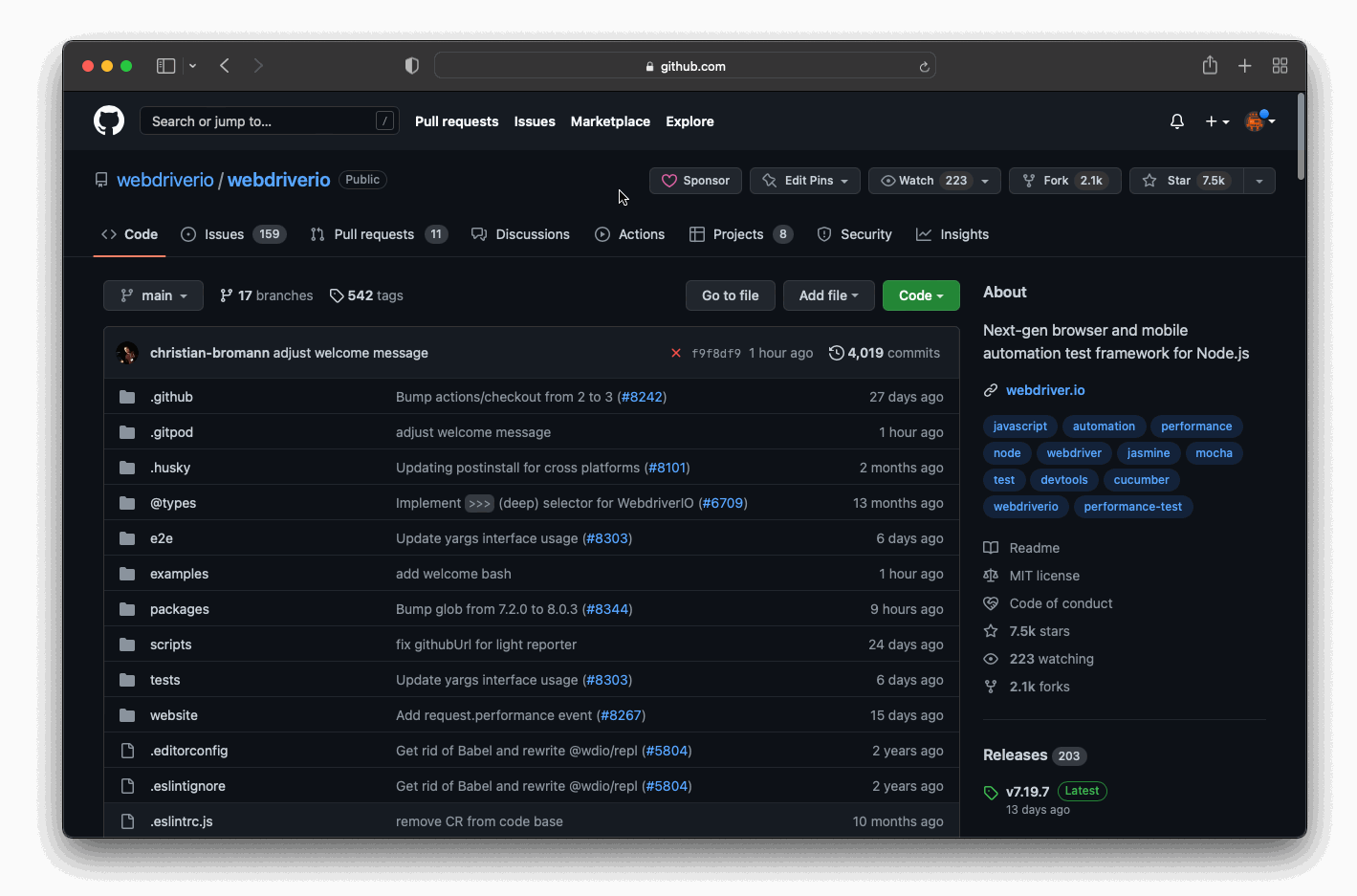This screenshot has width=1357, height=896.
Task: Open christian-bromann avatar thumbnail
Action: click(127, 353)
